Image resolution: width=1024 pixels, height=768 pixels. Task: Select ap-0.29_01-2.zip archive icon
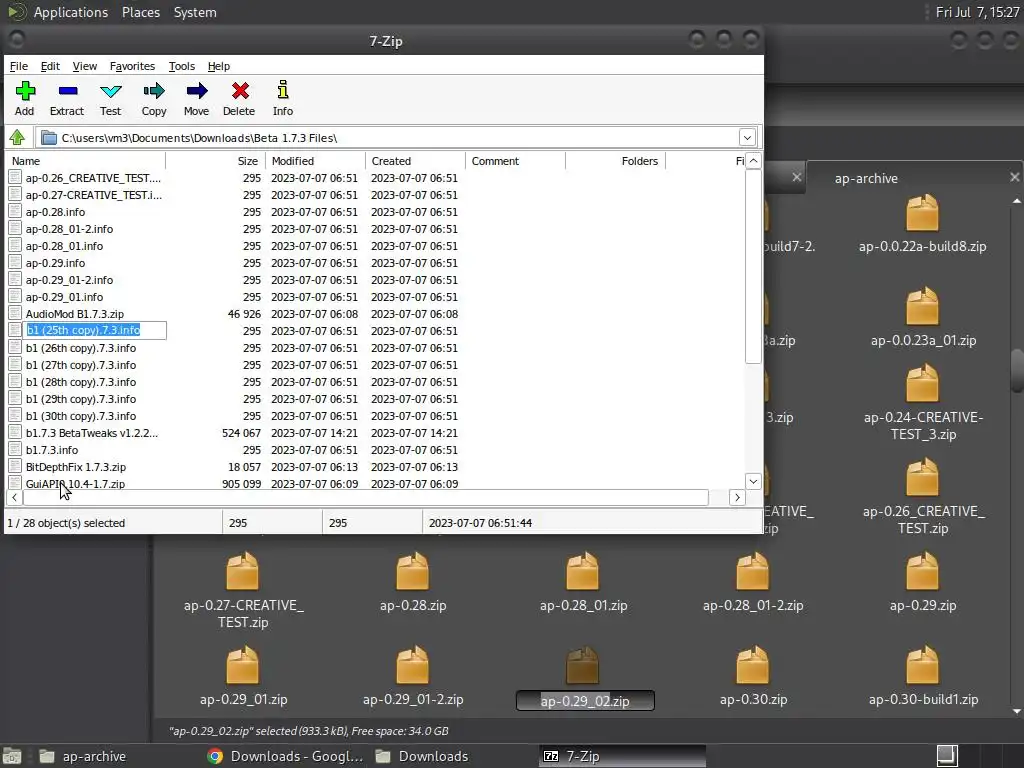pos(413,664)
